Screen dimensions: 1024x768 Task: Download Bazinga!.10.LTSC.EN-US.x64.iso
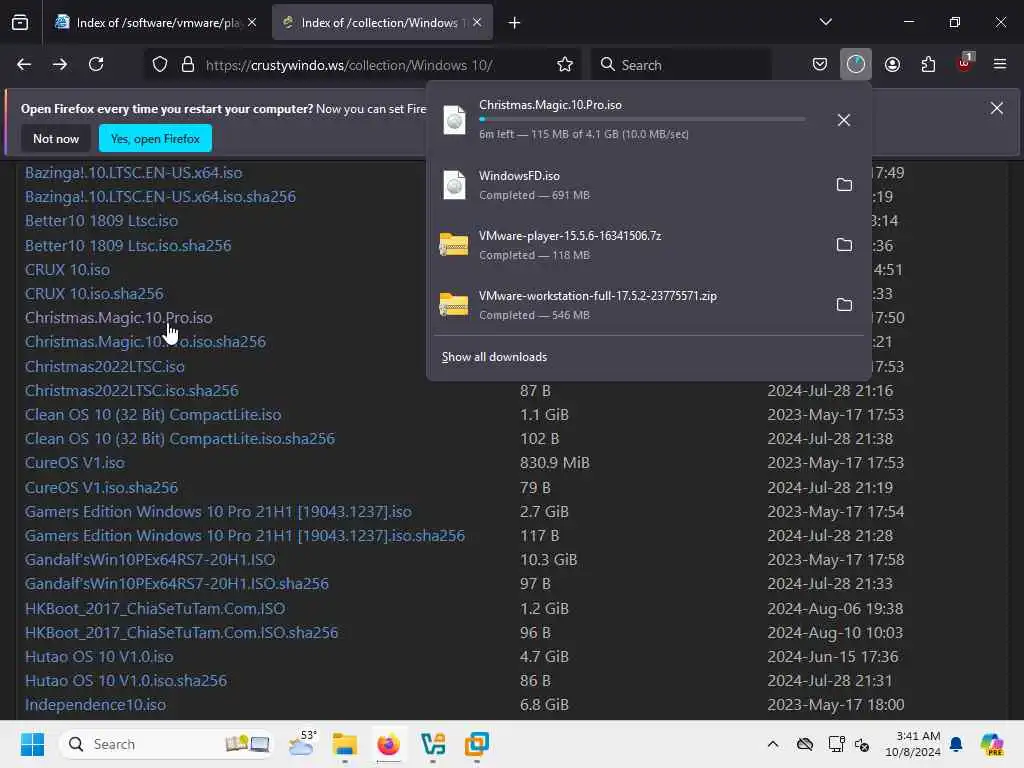tap(133, 172)
